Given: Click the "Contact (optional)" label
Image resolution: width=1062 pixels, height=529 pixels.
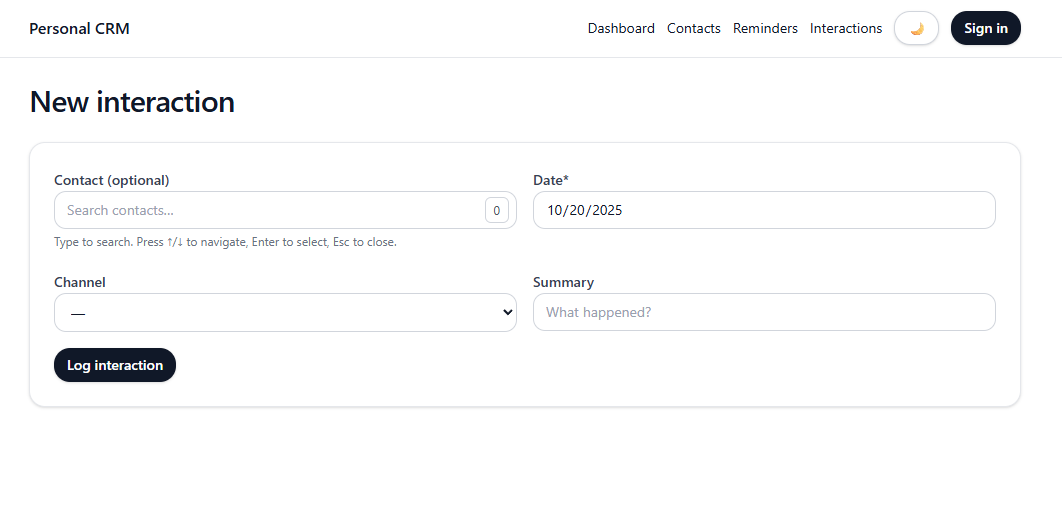Looking at the screenshot, I should (112, 180).
